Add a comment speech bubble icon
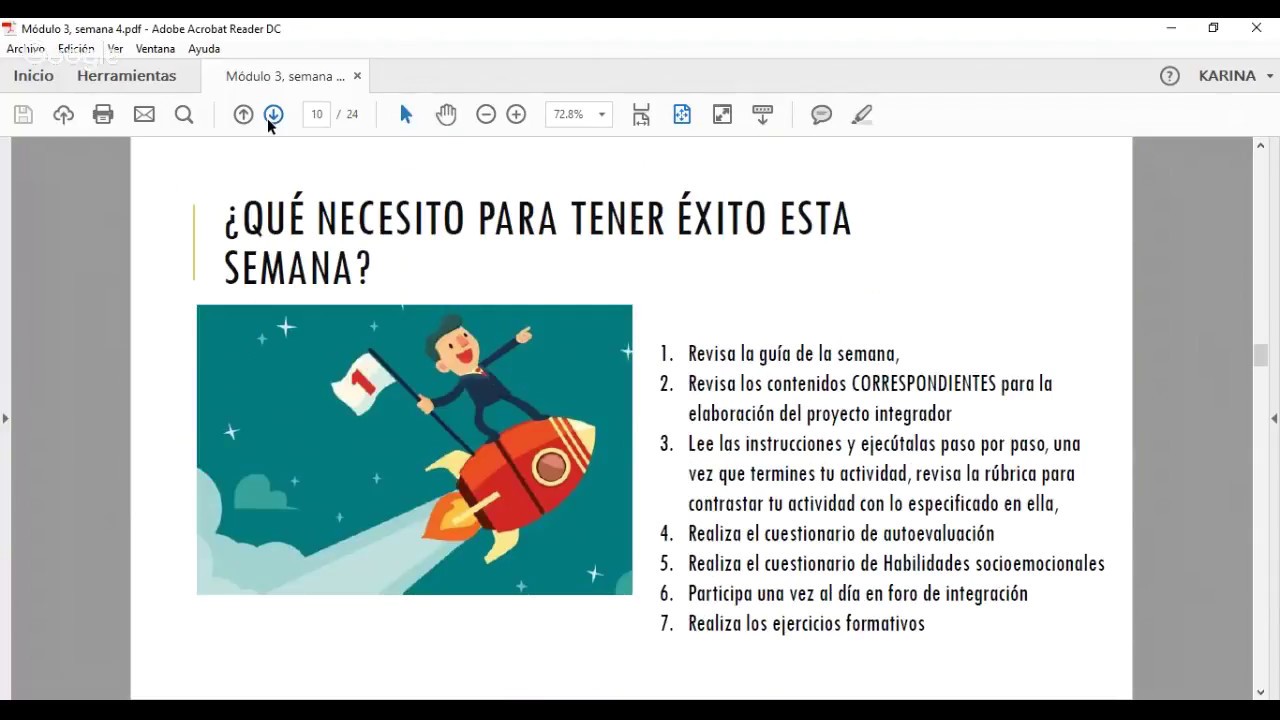This screenshot has width=1280, height=720. 822,115
